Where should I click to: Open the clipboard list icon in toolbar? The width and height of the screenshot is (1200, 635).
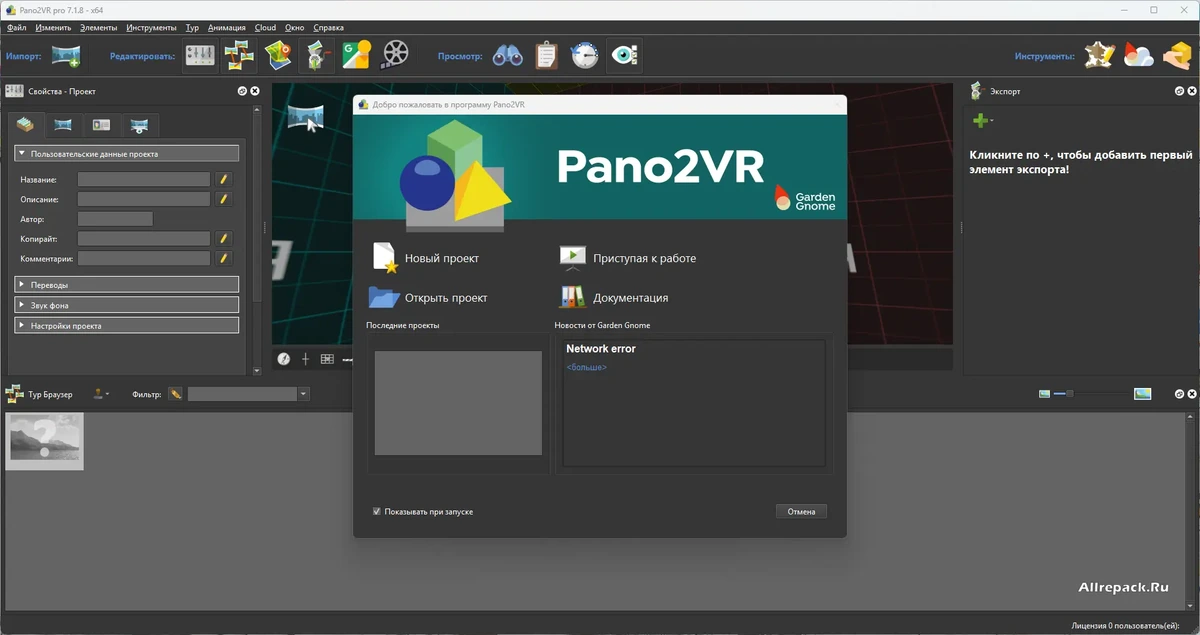point(546,56)
